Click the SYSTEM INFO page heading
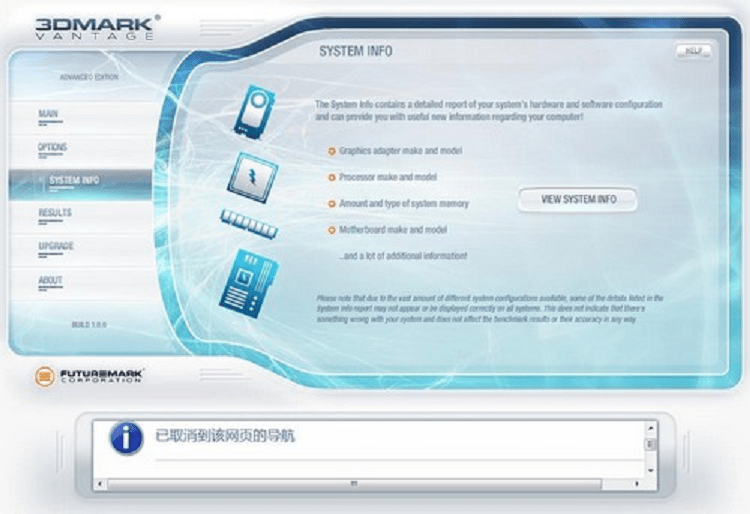Screen dimensions: 750x514 click(356, 51)
